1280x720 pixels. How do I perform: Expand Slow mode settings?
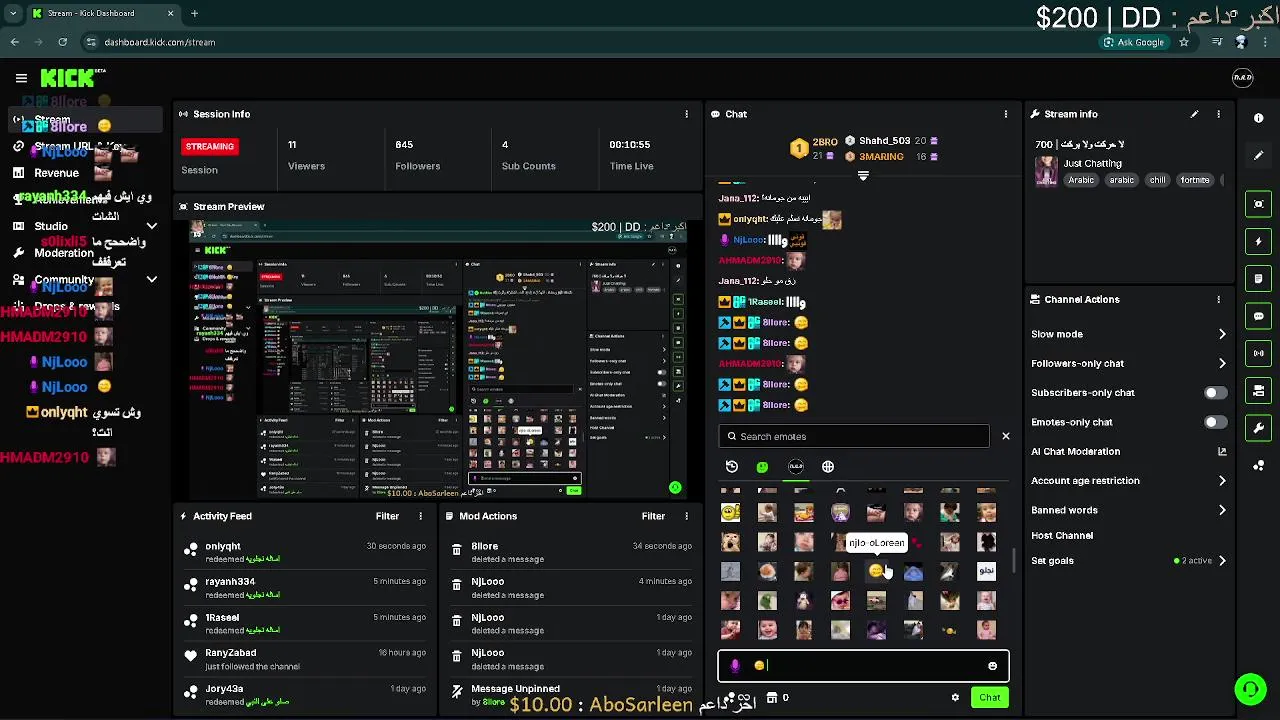1129,334
